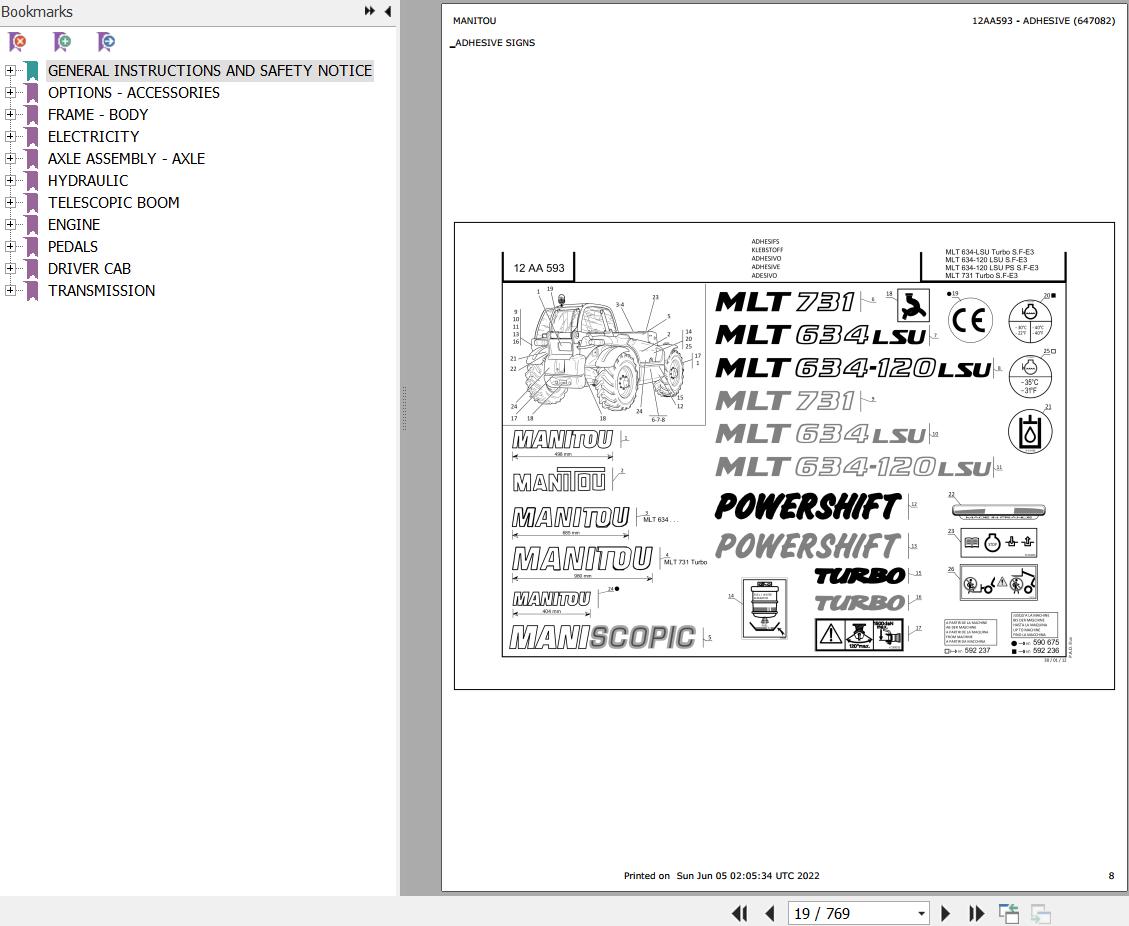Expand the FRAME - BODY node
Screen dimensions: 1129x926
(10, 114)
